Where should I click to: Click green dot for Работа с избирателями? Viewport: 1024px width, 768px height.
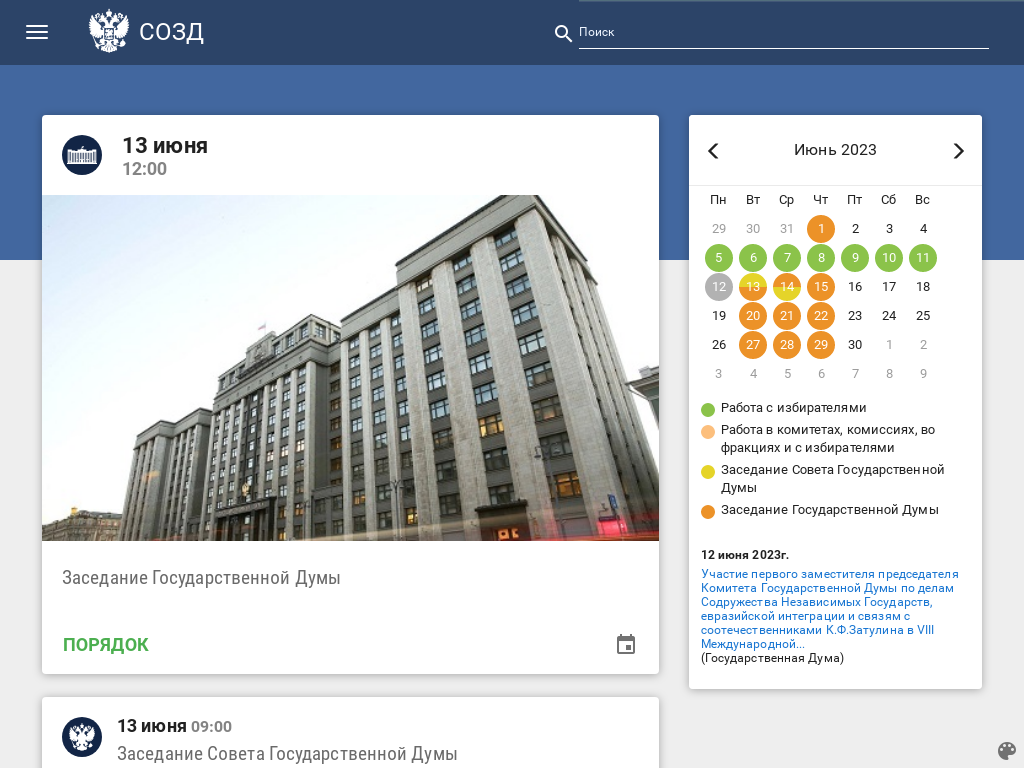[x=708, y=410]
